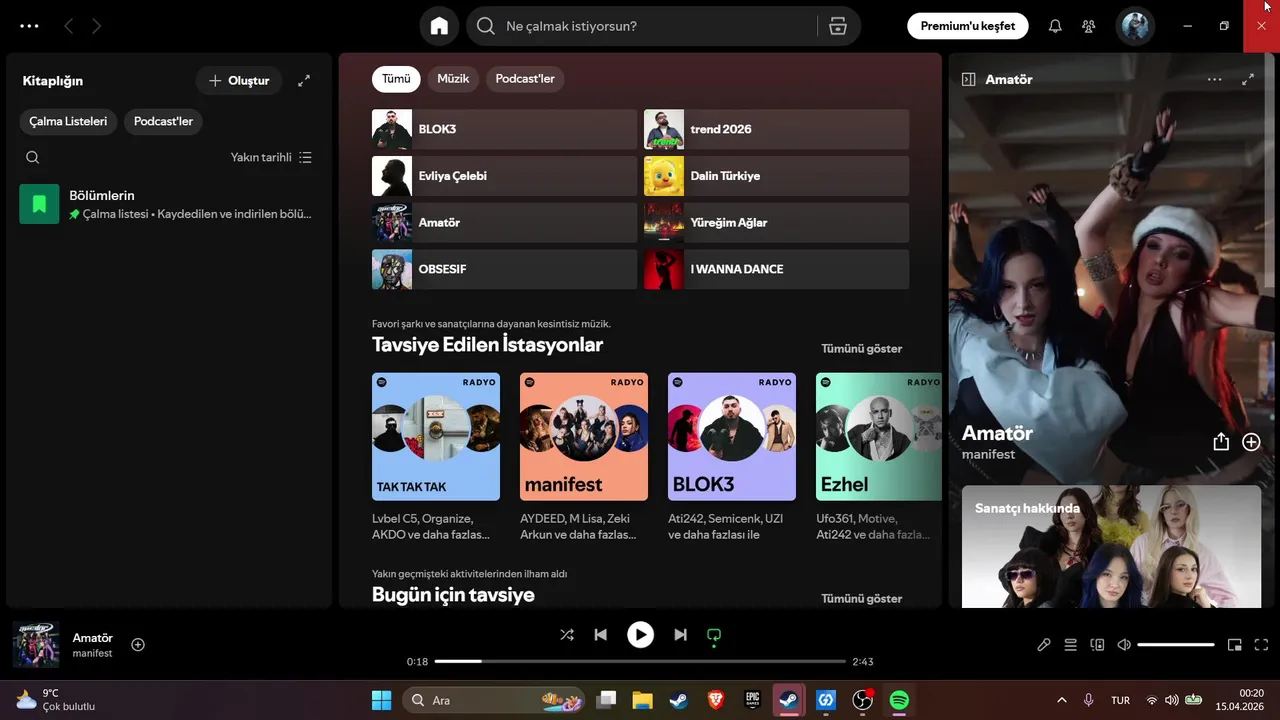Share the Amatör track
The height and width of the screenshot is (720, 1280).
[x=1221, y=442]
